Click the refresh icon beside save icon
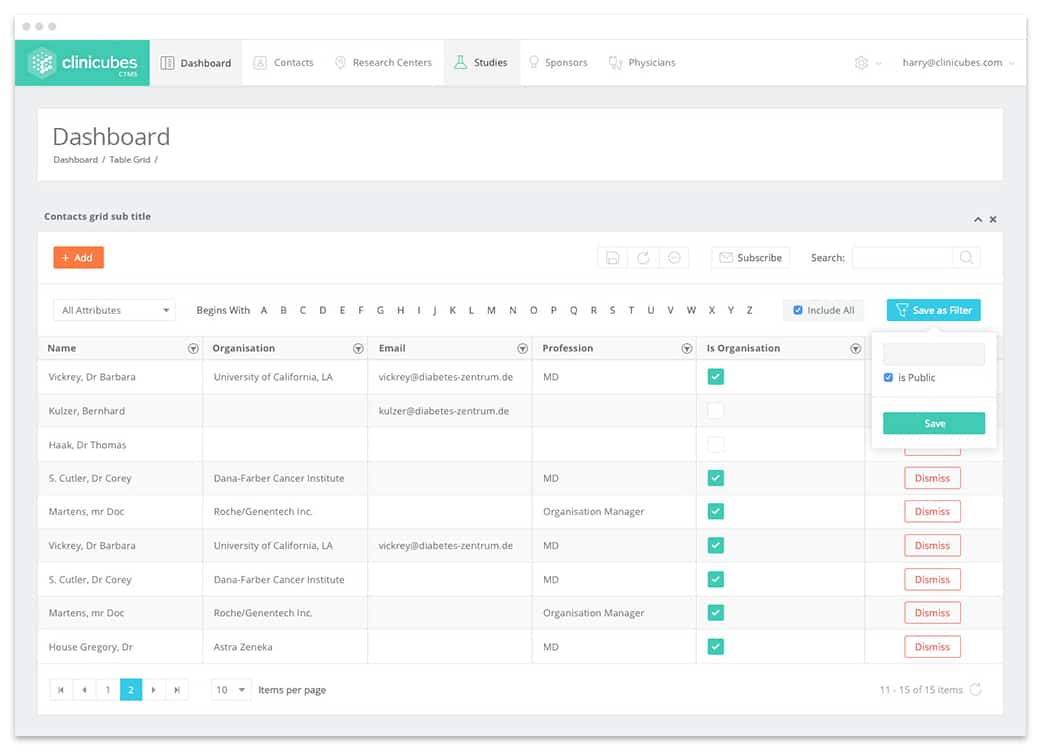 click(x=643, y=258)
